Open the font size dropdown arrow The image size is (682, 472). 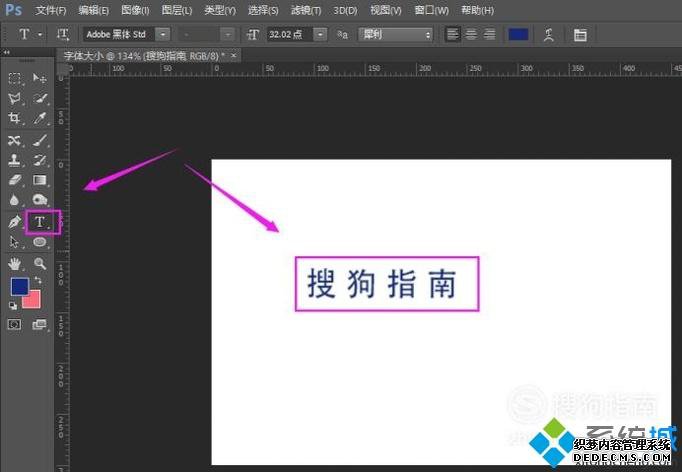(x=320, y=34)
